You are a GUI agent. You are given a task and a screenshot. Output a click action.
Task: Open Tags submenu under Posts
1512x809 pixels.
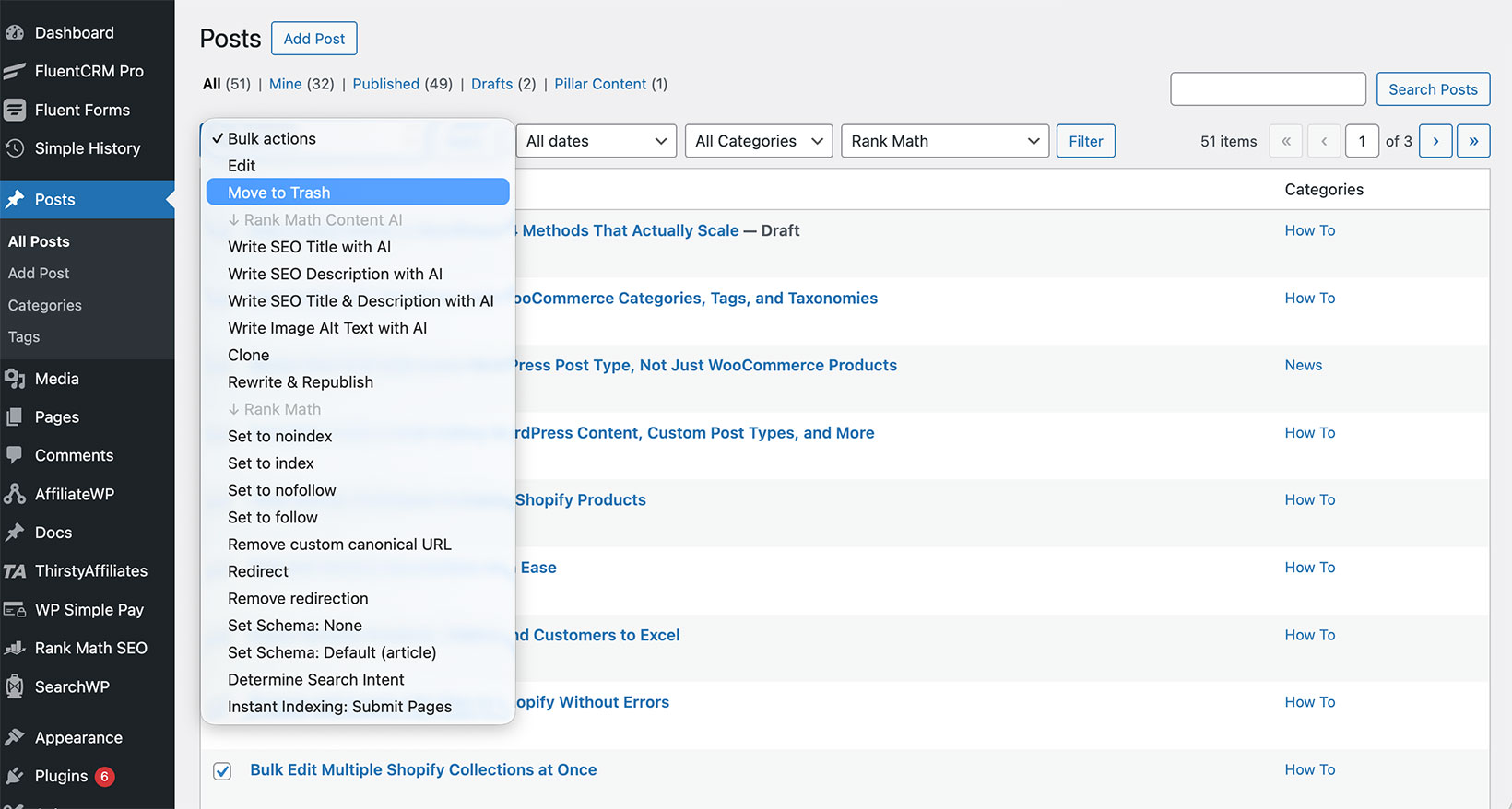[24, 337]
